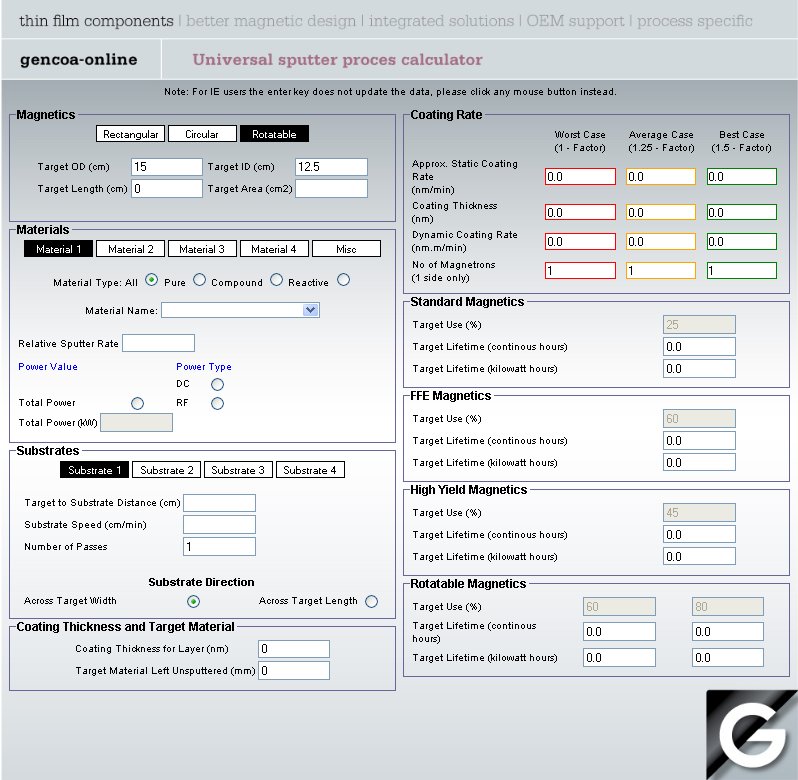Open the Material Name dropdown

[240, 310]
